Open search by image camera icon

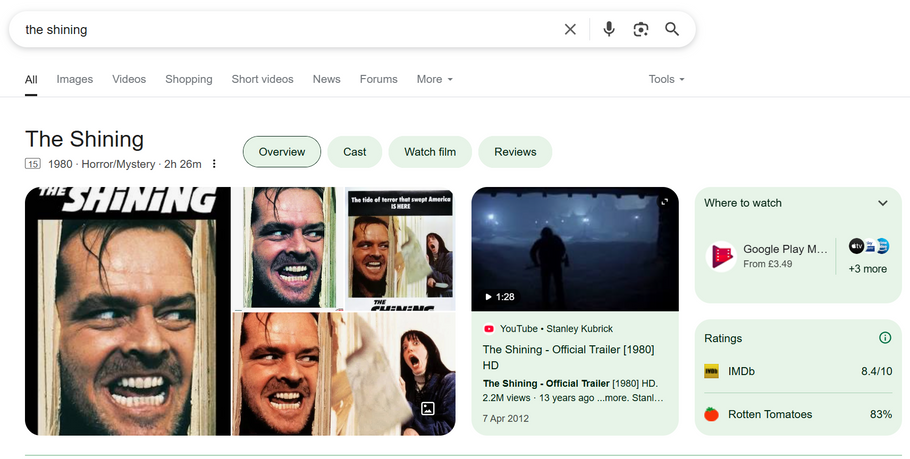pos(641,29)
